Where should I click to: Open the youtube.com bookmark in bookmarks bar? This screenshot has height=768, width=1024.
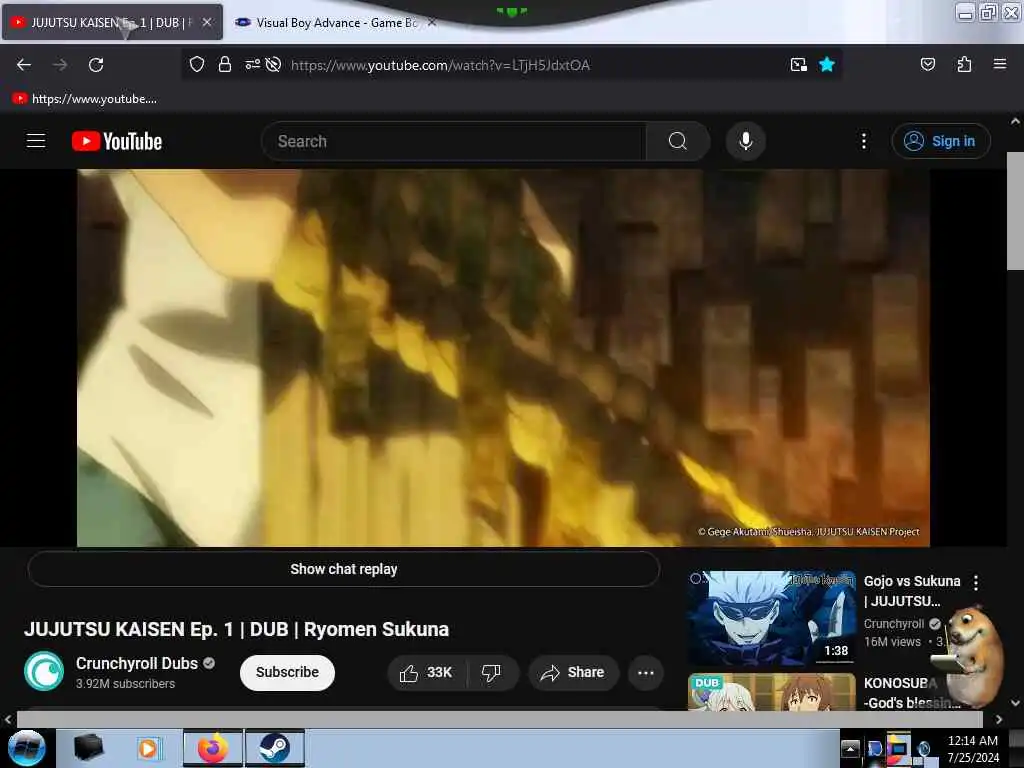tap(85, 99)
